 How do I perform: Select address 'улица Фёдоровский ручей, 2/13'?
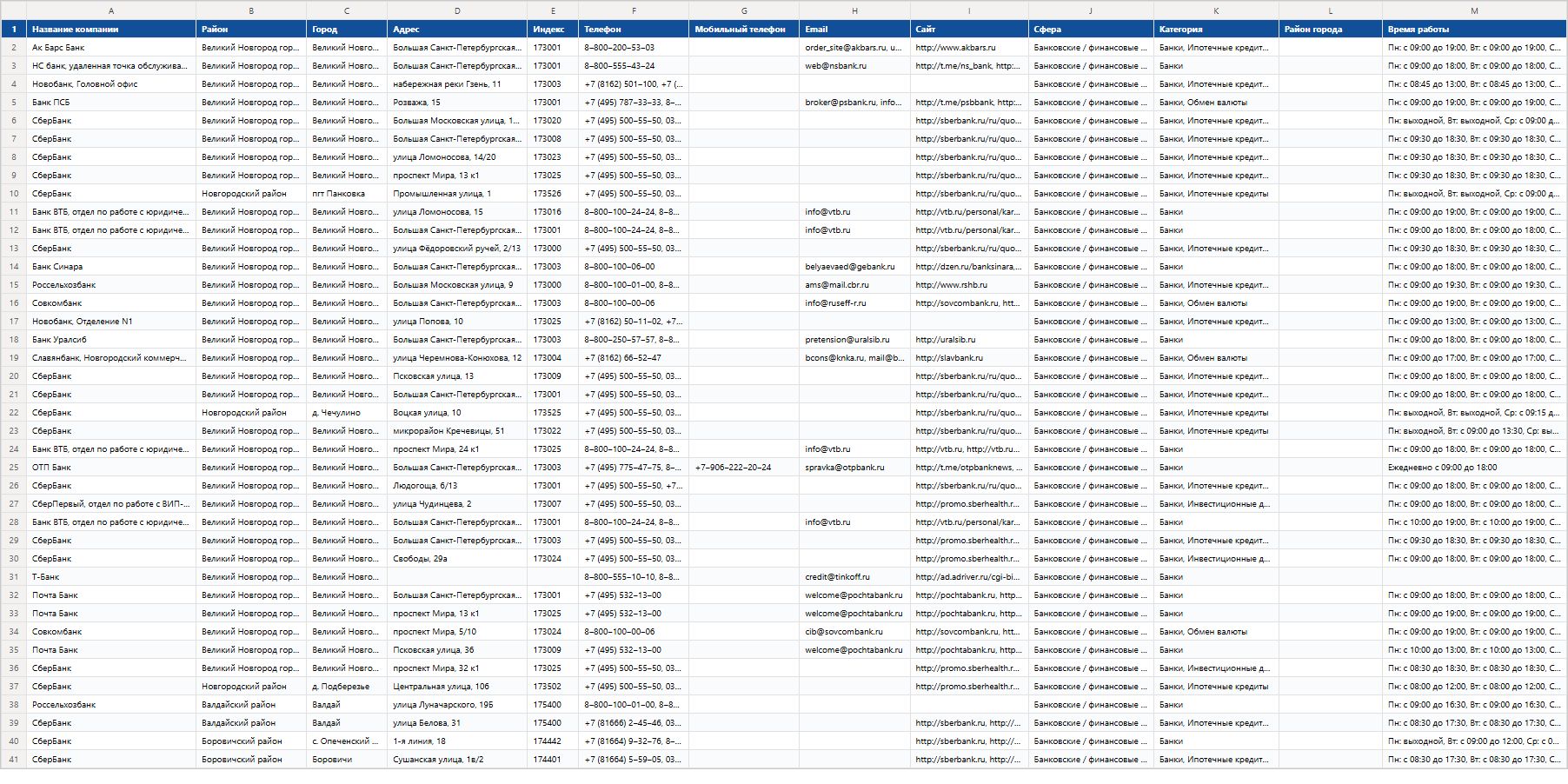[x=456, y=249]
